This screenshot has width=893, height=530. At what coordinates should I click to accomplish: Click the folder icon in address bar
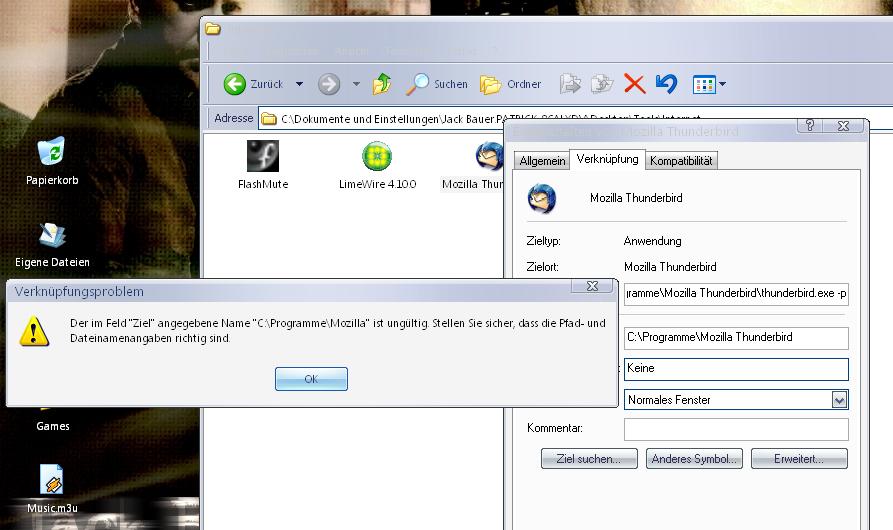pos(269,119)
